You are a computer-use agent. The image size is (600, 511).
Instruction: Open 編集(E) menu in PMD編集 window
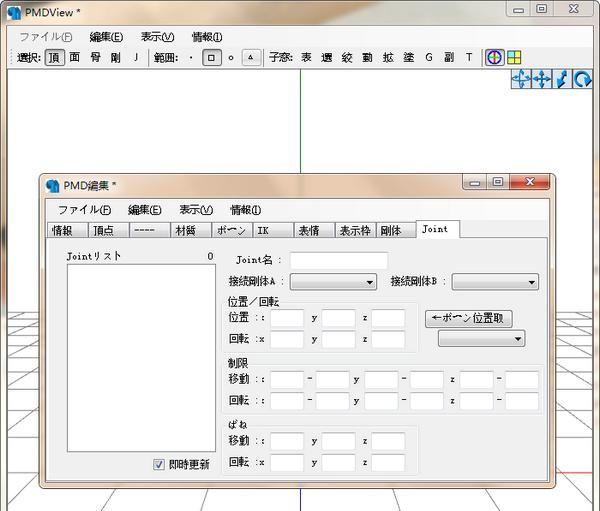[144, 210]
